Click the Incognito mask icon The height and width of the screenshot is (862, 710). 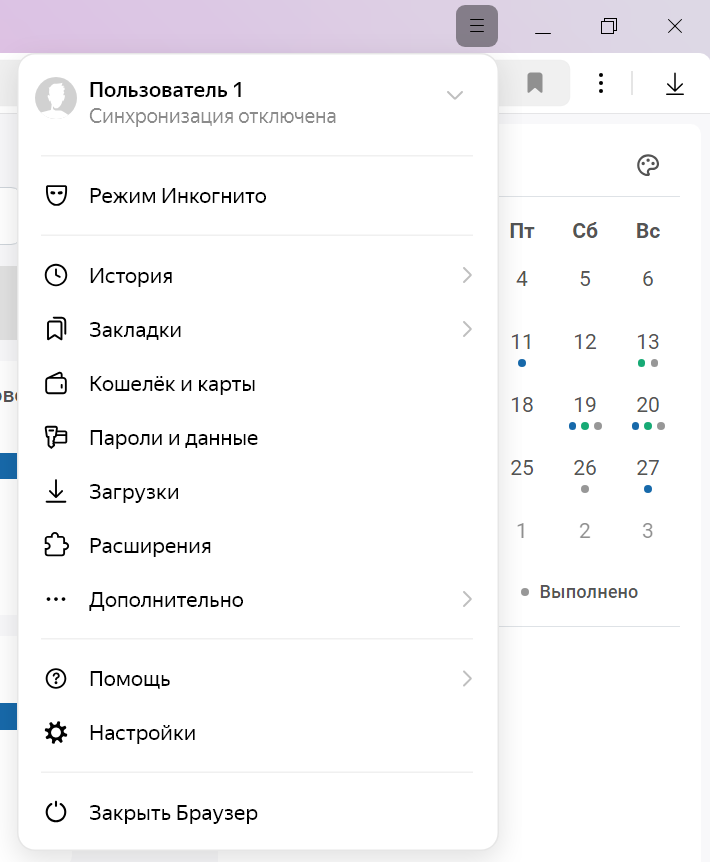pos(57,196)
